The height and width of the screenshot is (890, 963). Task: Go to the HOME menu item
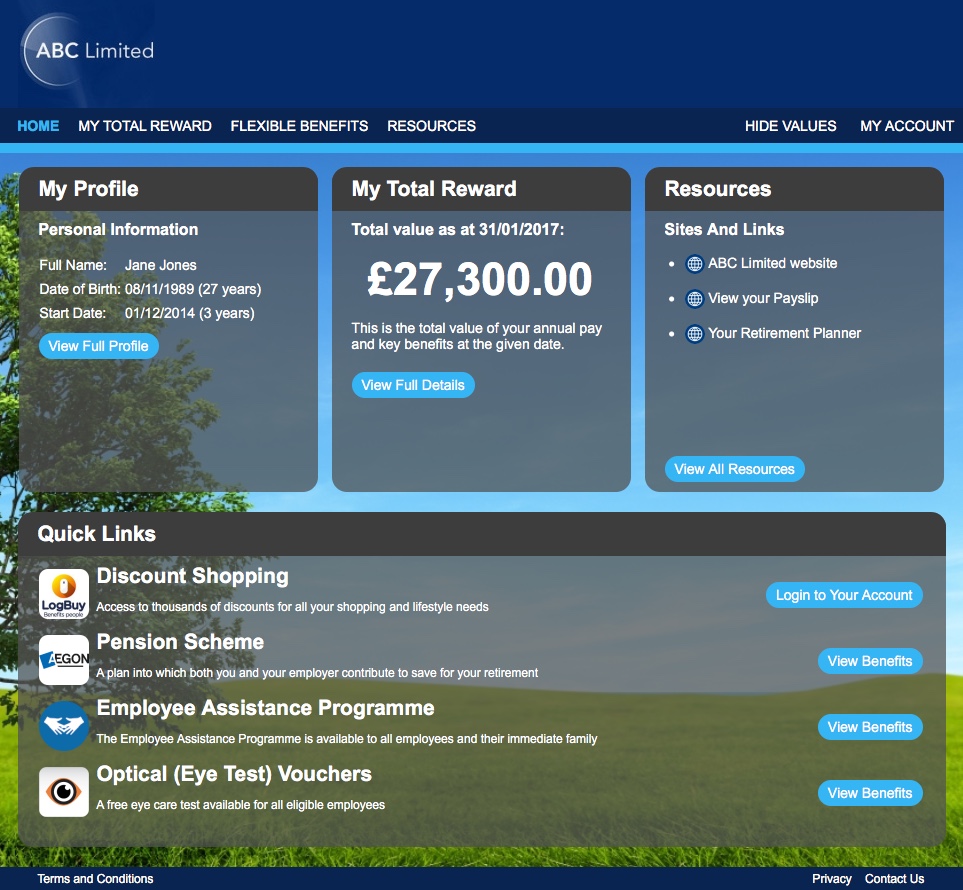coord(38,126)
